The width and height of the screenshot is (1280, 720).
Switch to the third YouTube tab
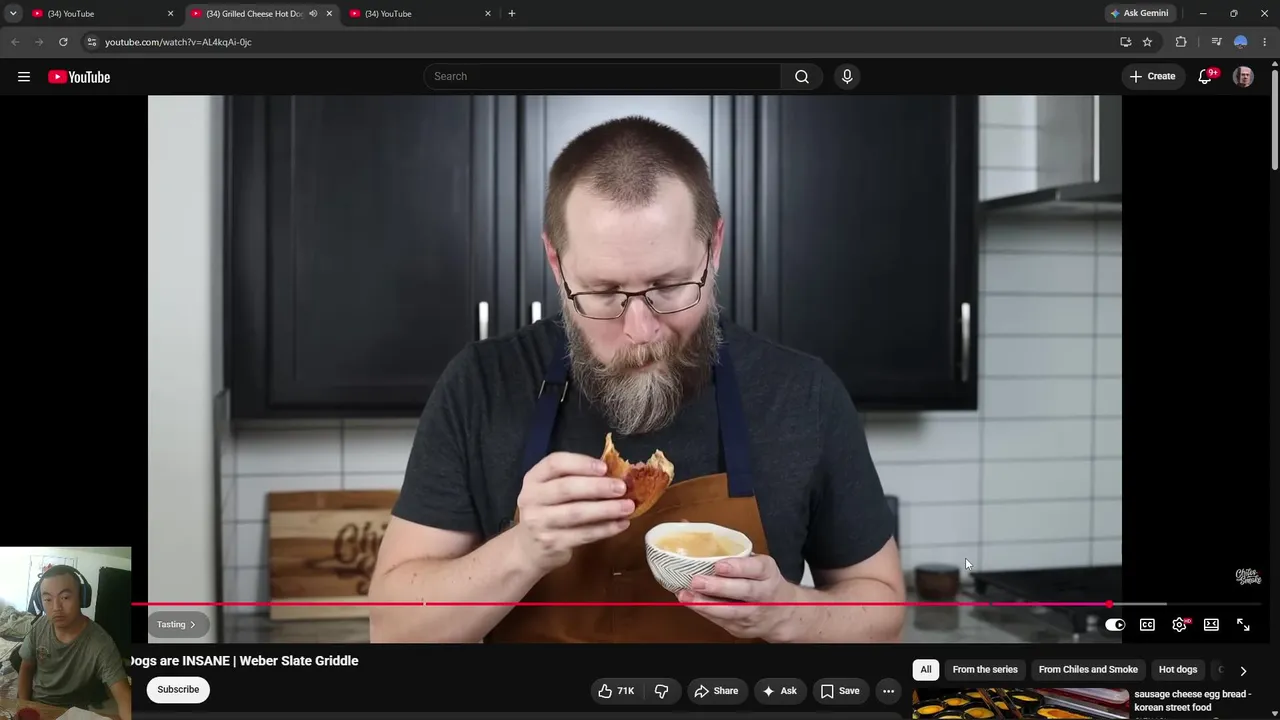[x=420, y=14]
